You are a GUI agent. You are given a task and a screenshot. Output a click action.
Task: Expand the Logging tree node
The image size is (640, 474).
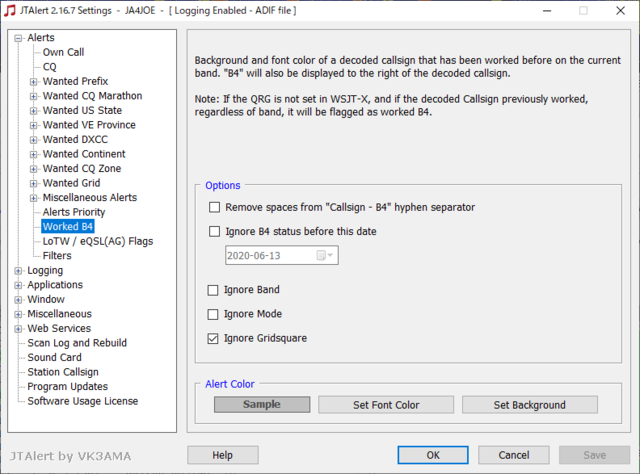pos(18,271)
